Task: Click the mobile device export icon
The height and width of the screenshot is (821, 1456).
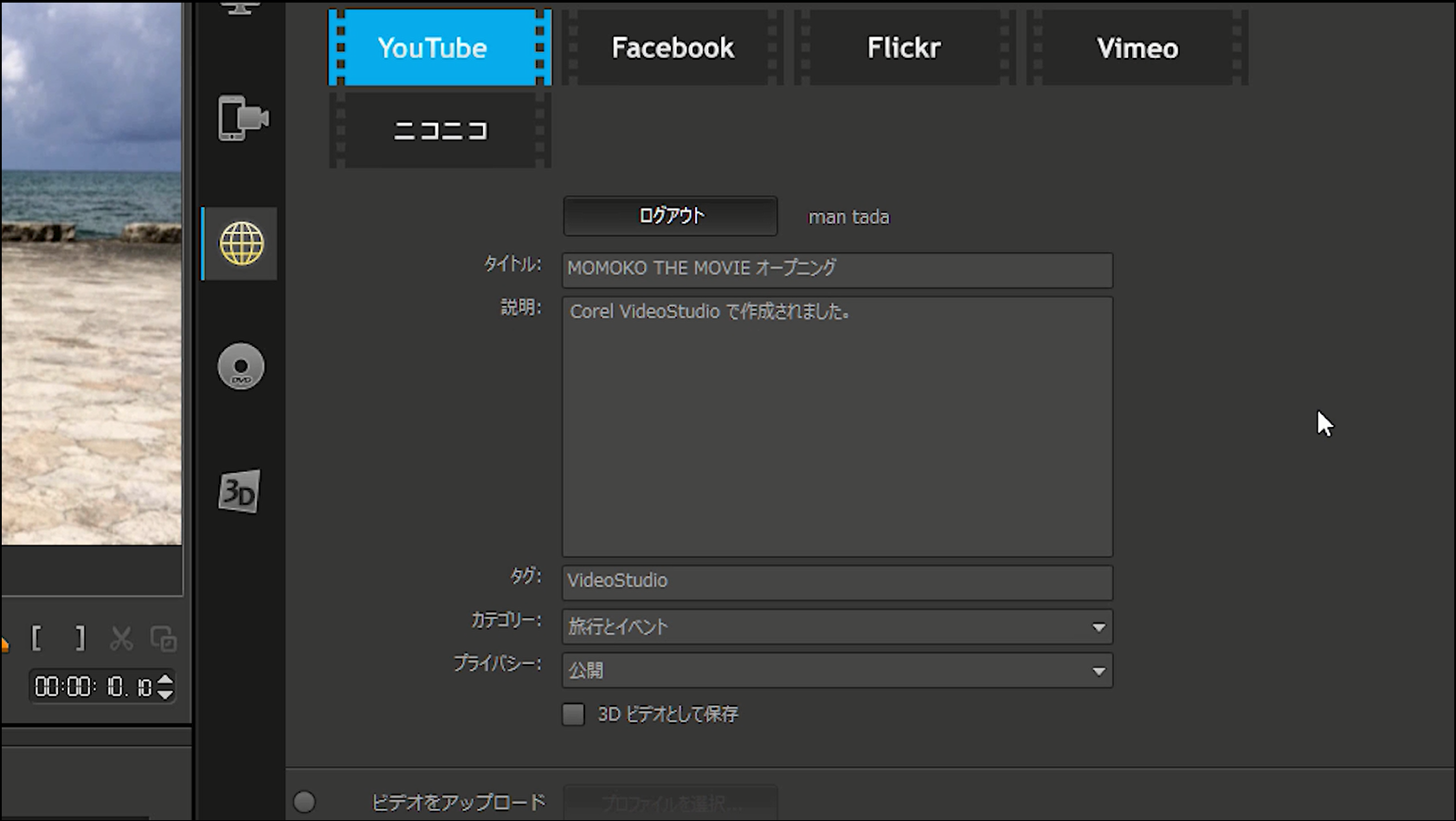Action: (243, 120)
